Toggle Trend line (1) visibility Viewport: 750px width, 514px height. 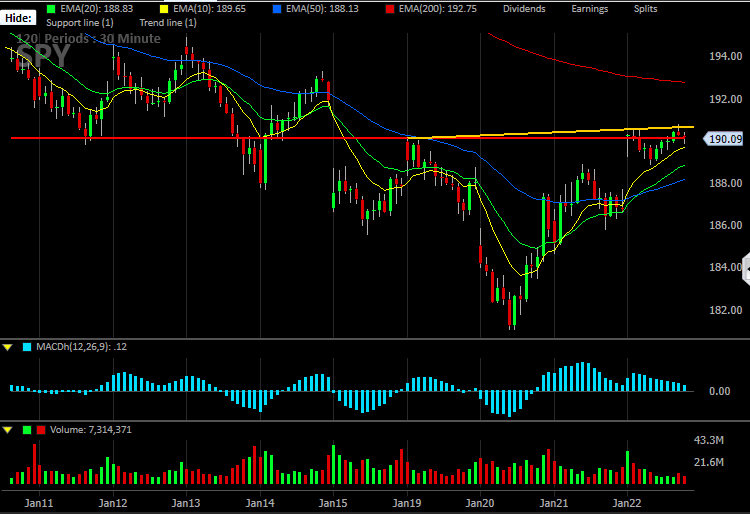point(168,22)
